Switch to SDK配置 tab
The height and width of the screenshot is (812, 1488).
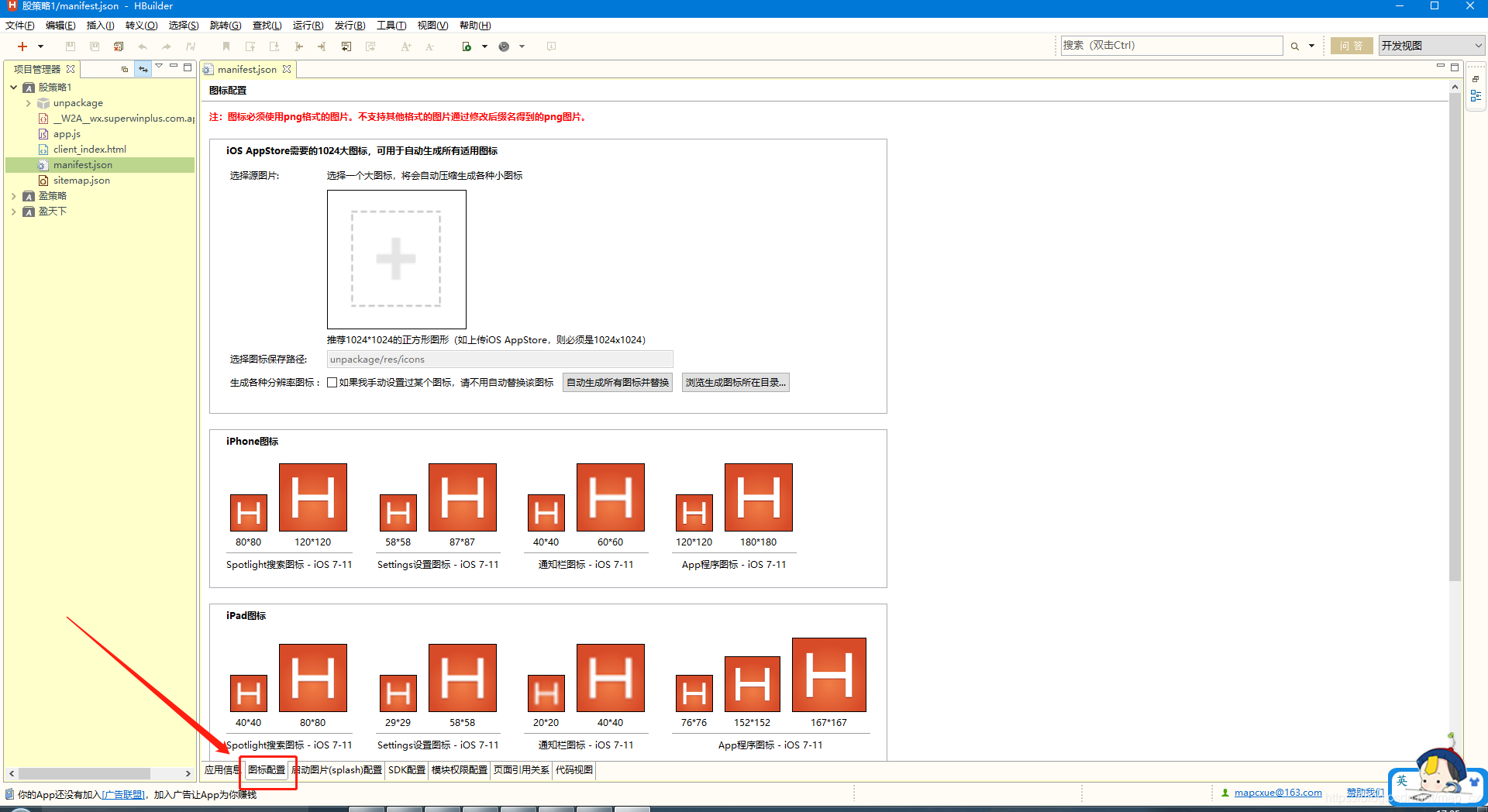pos(406,770)
